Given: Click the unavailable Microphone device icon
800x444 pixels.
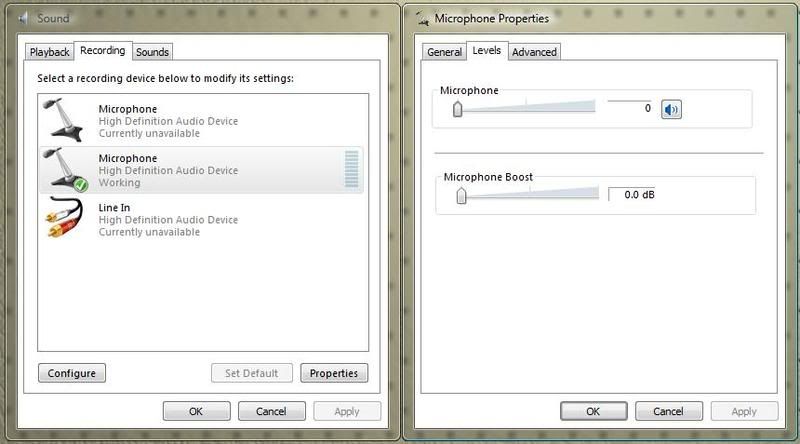Looking at the screenshot, I should pyautogui.click(x=63, y=120).
